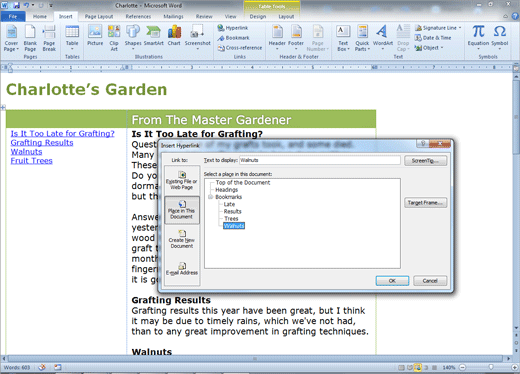Image resolution: width=520 pixels, height=374 pixels.
Task: Switch to the Page Layout tab
Action: click(x=99, y=16)
